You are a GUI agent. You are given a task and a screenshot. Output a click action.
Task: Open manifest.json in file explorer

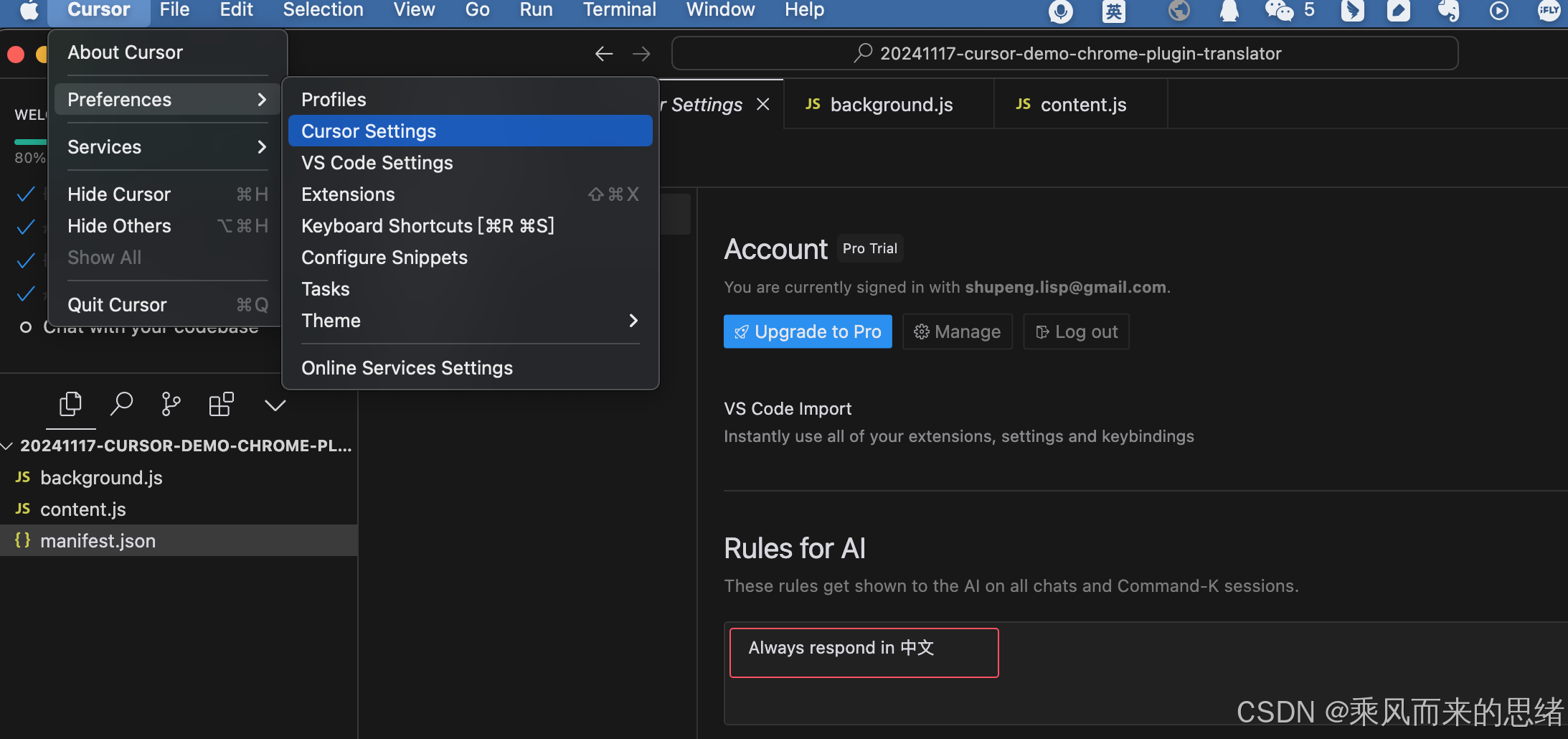tap(179, 540)
